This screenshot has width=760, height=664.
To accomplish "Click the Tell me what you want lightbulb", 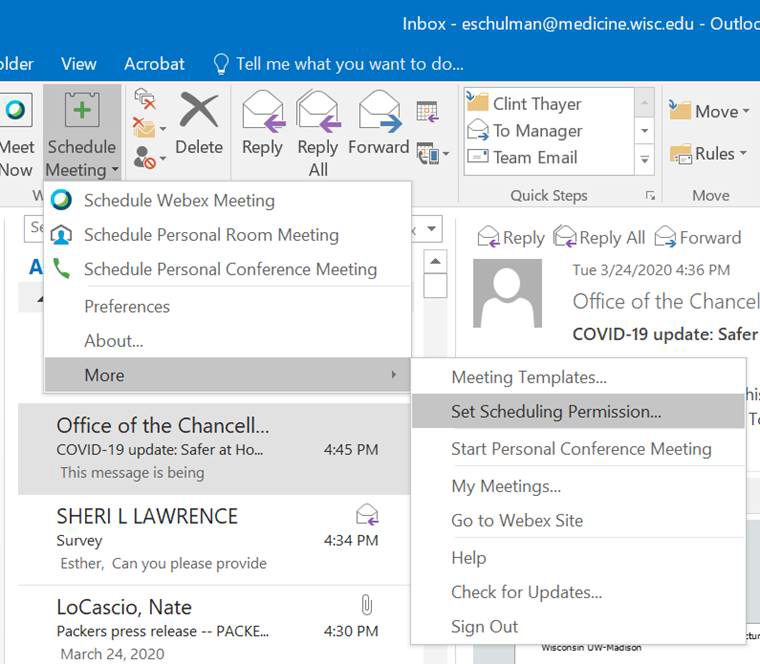I will pyautogui.click(x=221, y=64).
